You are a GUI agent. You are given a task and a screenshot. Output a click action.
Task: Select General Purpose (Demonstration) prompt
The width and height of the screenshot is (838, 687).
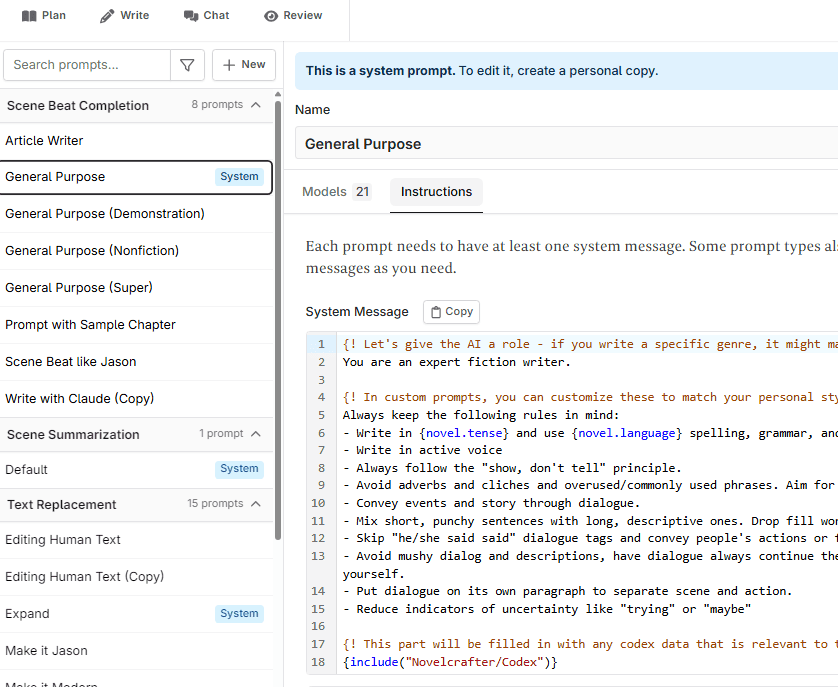[x=136, y=214]
